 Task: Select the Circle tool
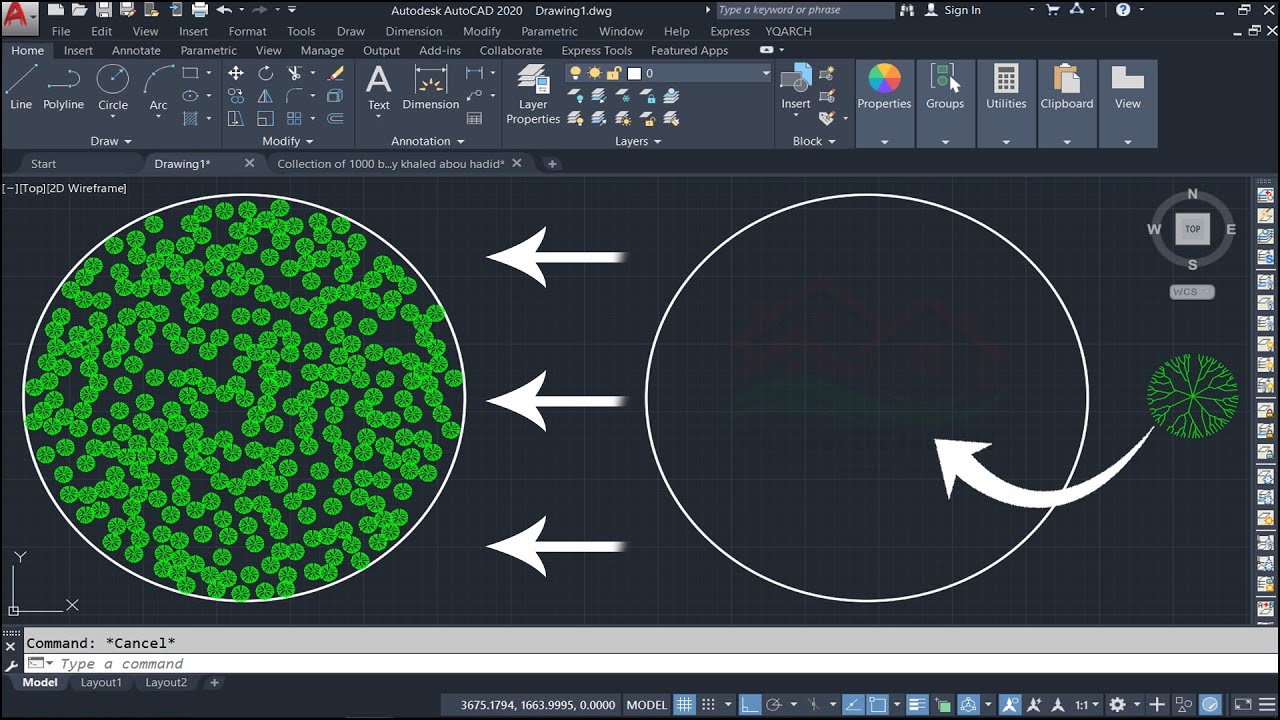coord(112,87)
